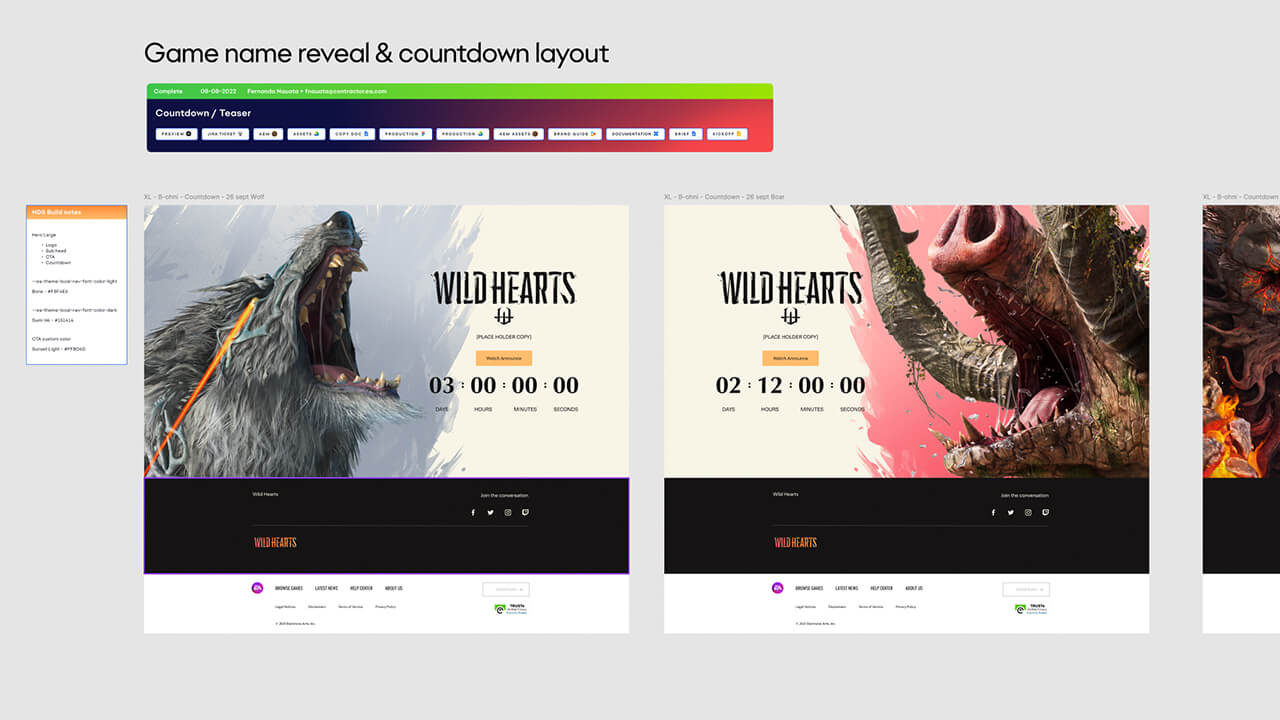The height and width of the screenshot is (720, 1280).
Task: Click Disclaimers link in Wolf footer
Action: pyautogui.click(x=317, y=607)
